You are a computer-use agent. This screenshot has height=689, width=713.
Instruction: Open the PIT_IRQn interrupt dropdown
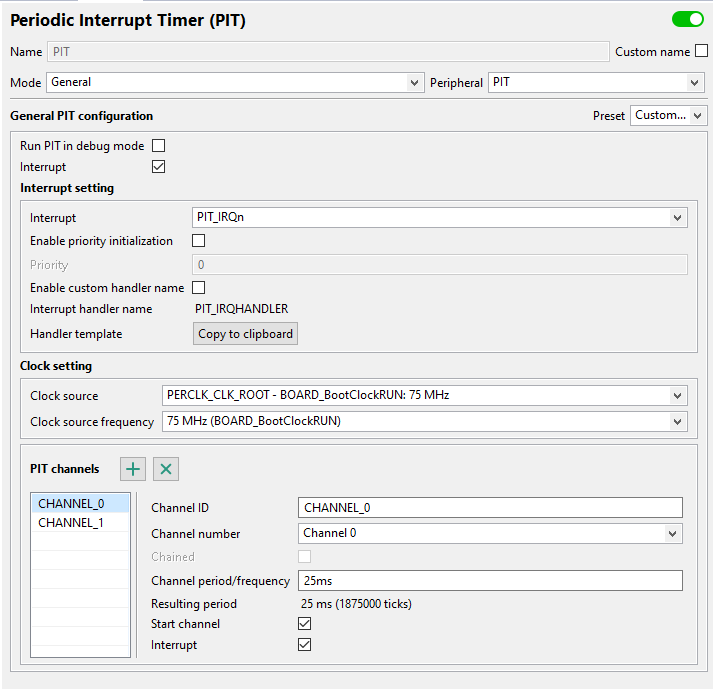coord(439,217)
